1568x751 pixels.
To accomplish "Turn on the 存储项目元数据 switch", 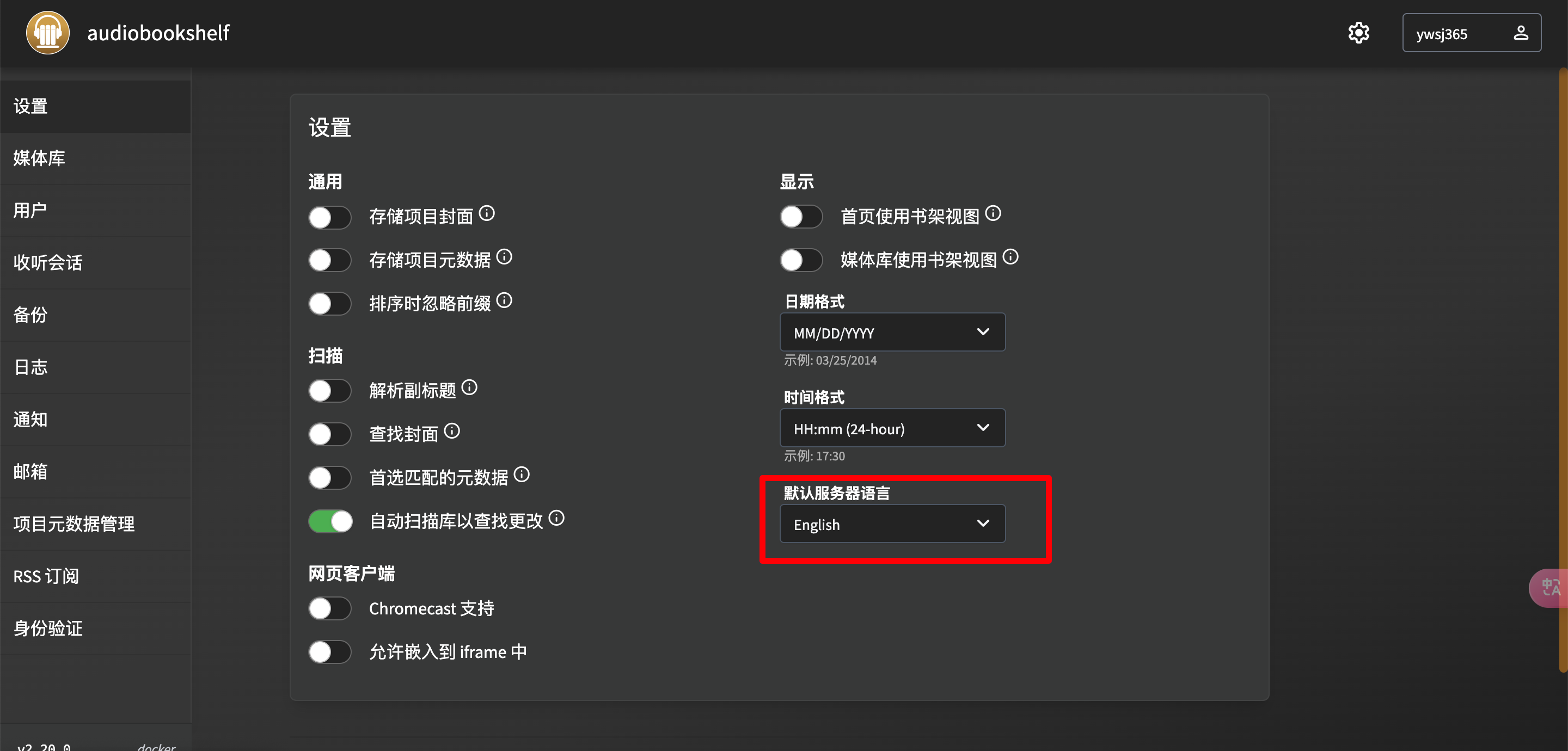I will tap(330, 260).
